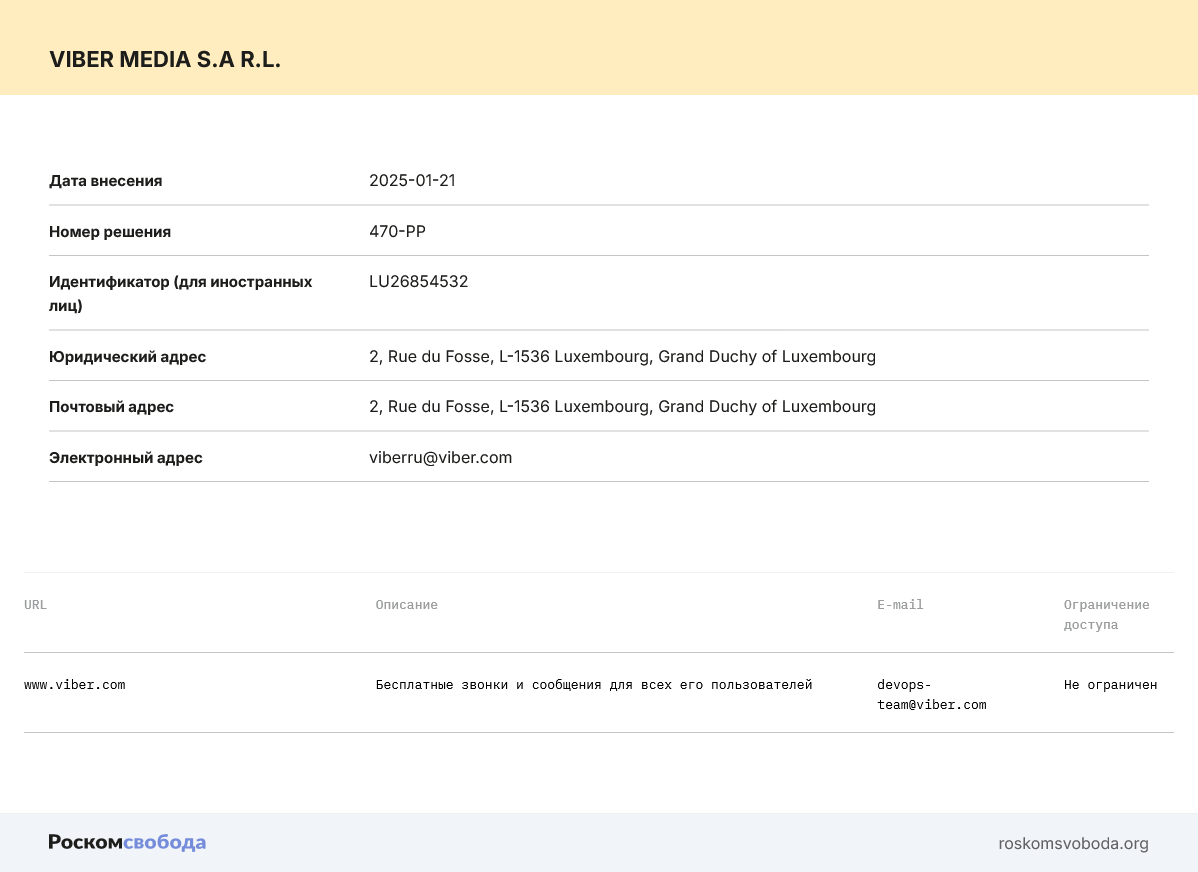Open the www.viber.com table entry
Screen dimensions: 1198x872
(x=75, y=685)
